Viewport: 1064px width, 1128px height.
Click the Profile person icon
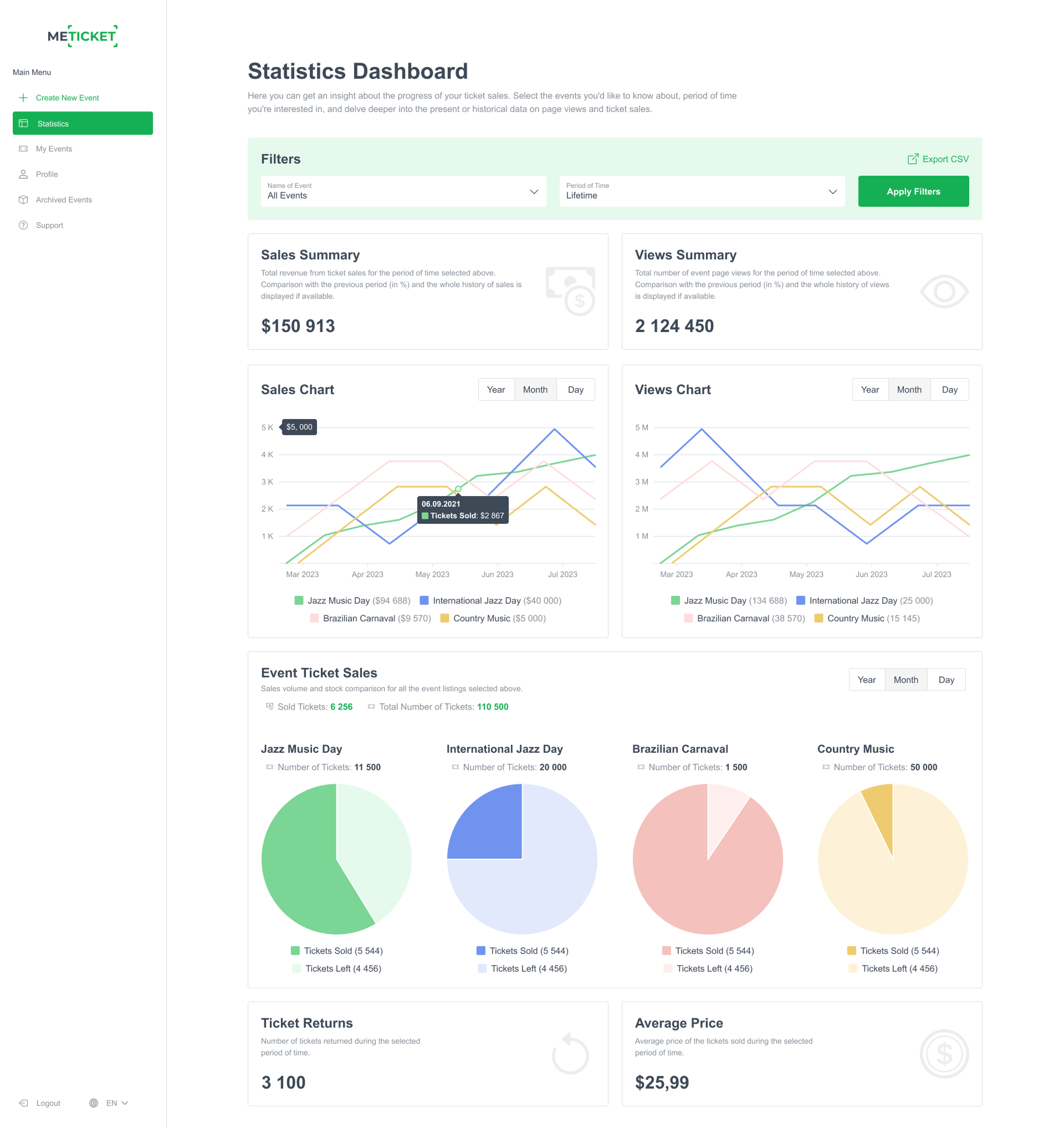point(23,174)
